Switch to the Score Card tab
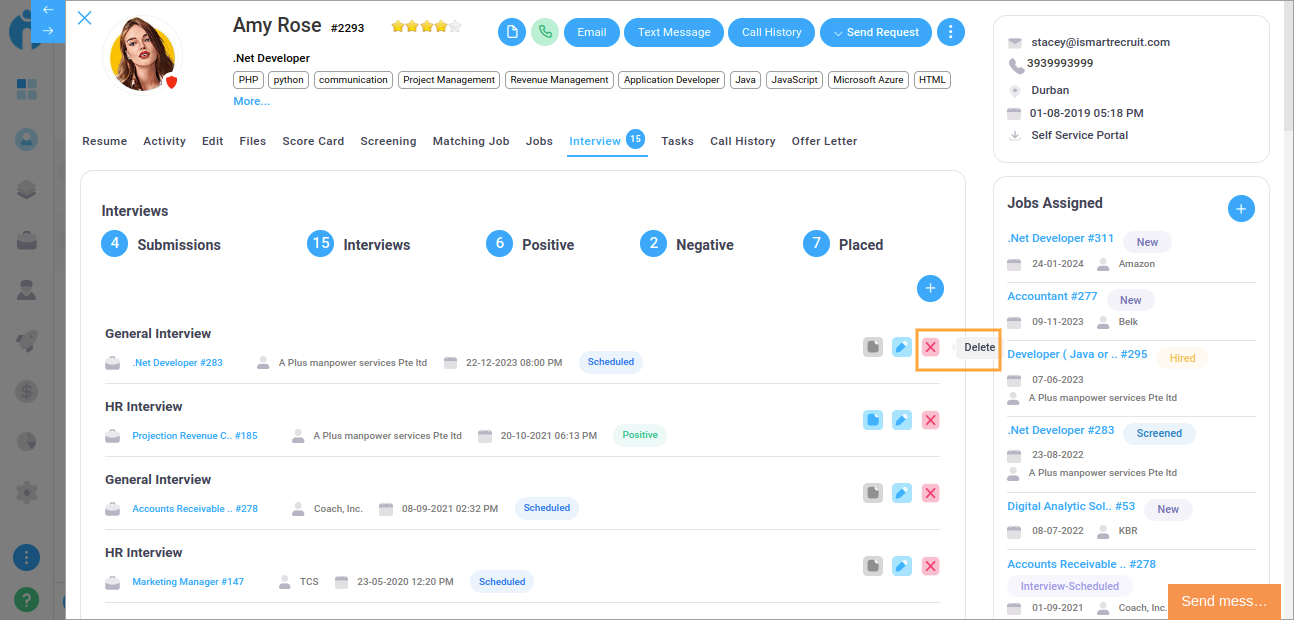Screen dimensions: 1294x620 313,141
